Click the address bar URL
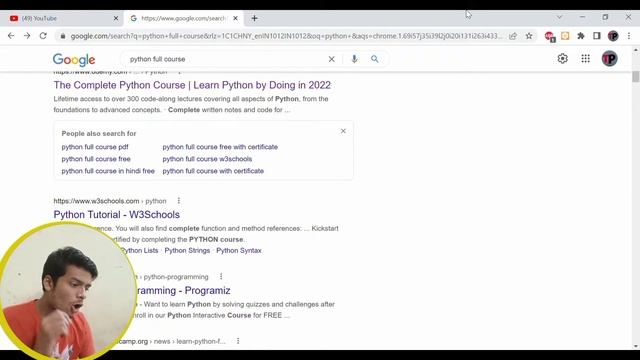Screen dimensions: 640x360 point(286,36)
